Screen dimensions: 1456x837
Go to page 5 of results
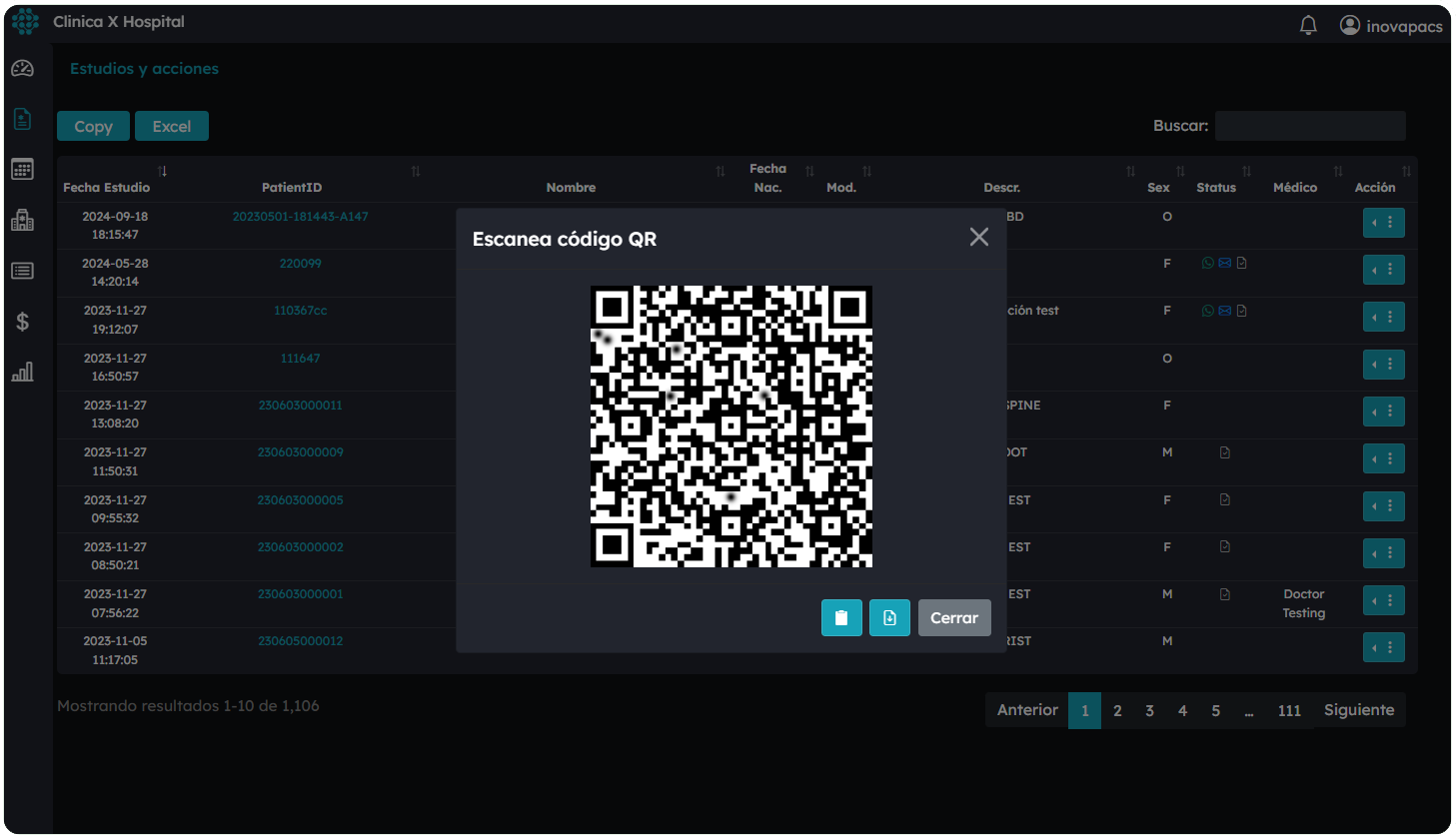[x=1215, y=710]
